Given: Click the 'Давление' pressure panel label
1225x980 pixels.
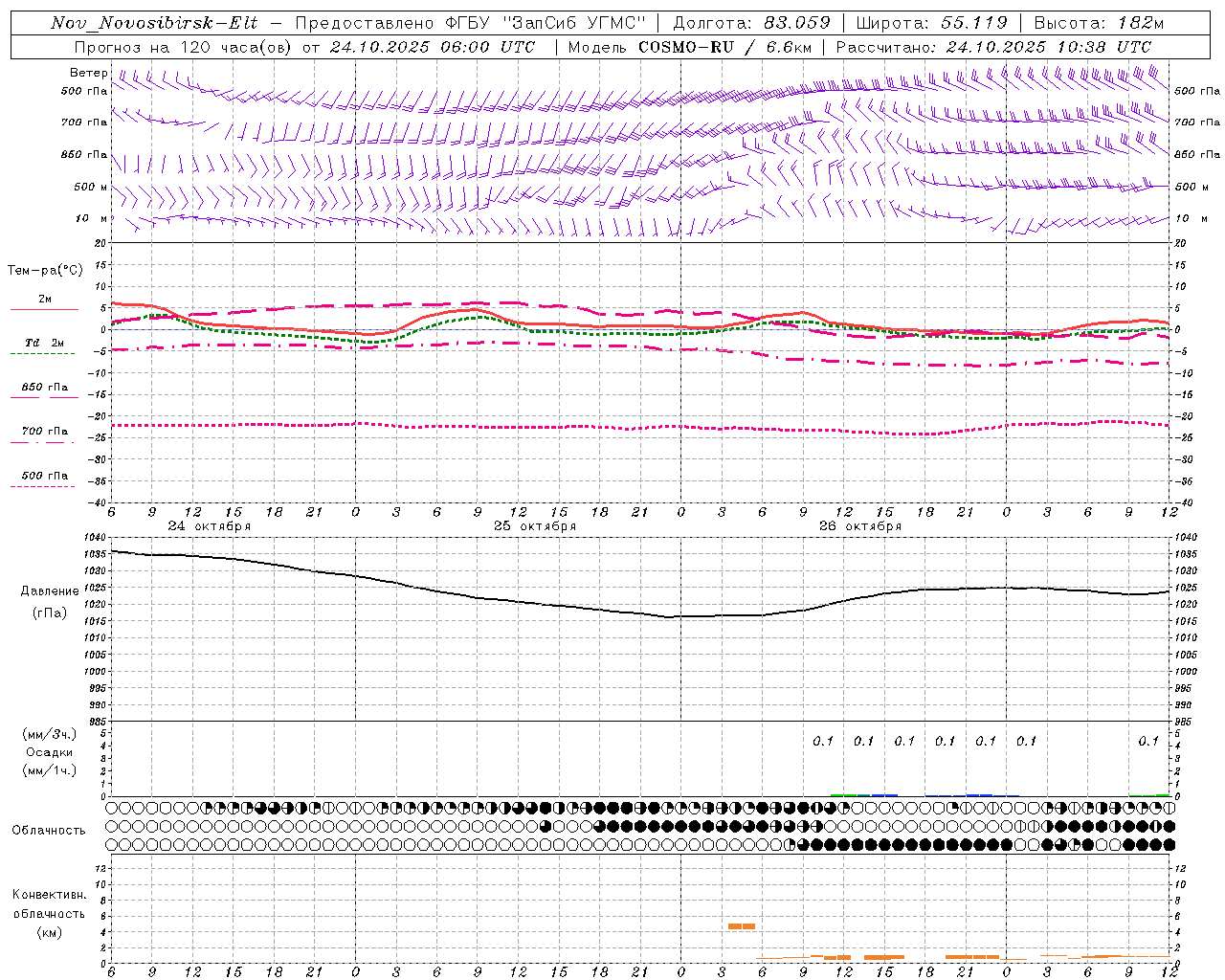Looking at the screenshot, I should [x=50, y=591].
